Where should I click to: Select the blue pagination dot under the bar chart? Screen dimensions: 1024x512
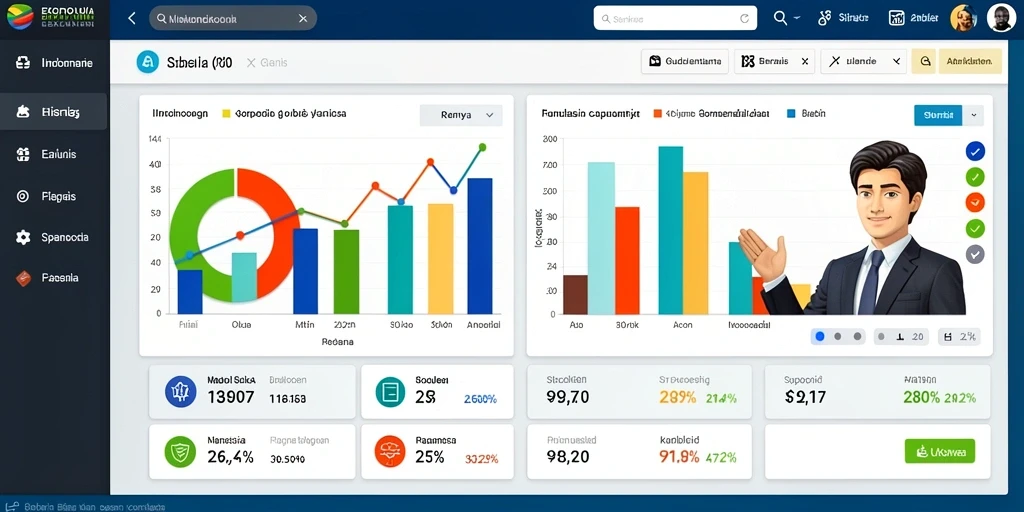pos(820,336)
